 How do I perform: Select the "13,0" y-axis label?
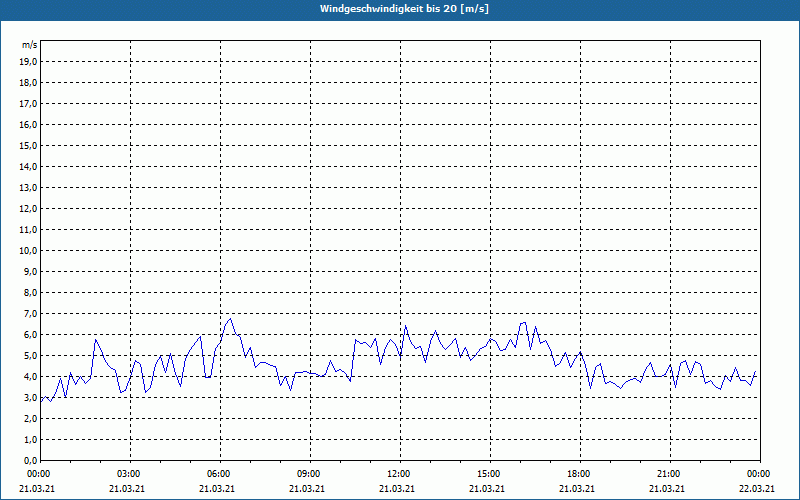pos(28,188)
